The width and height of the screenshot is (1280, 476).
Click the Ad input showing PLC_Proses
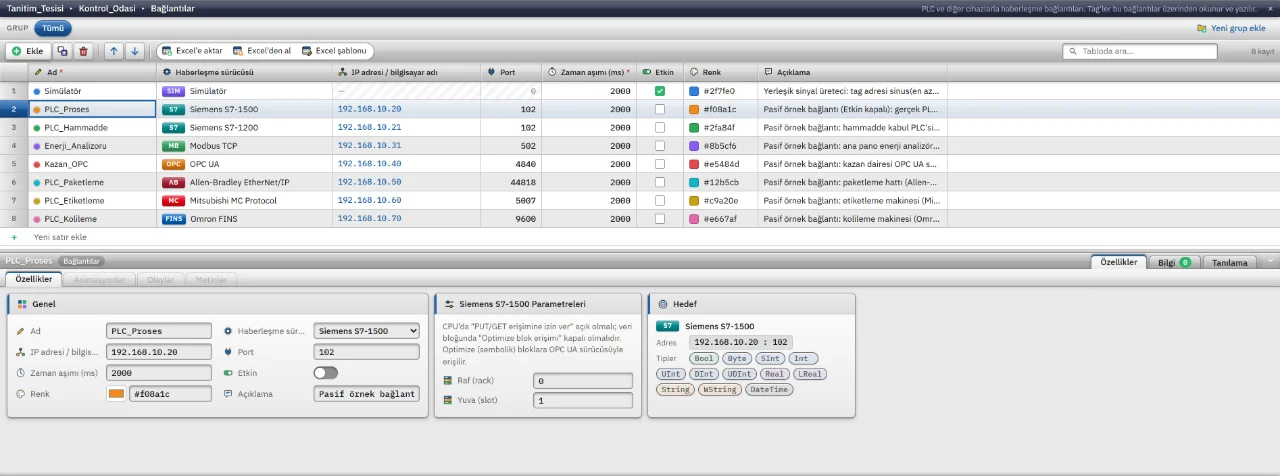pyautogui.click(x=159, y=330)
